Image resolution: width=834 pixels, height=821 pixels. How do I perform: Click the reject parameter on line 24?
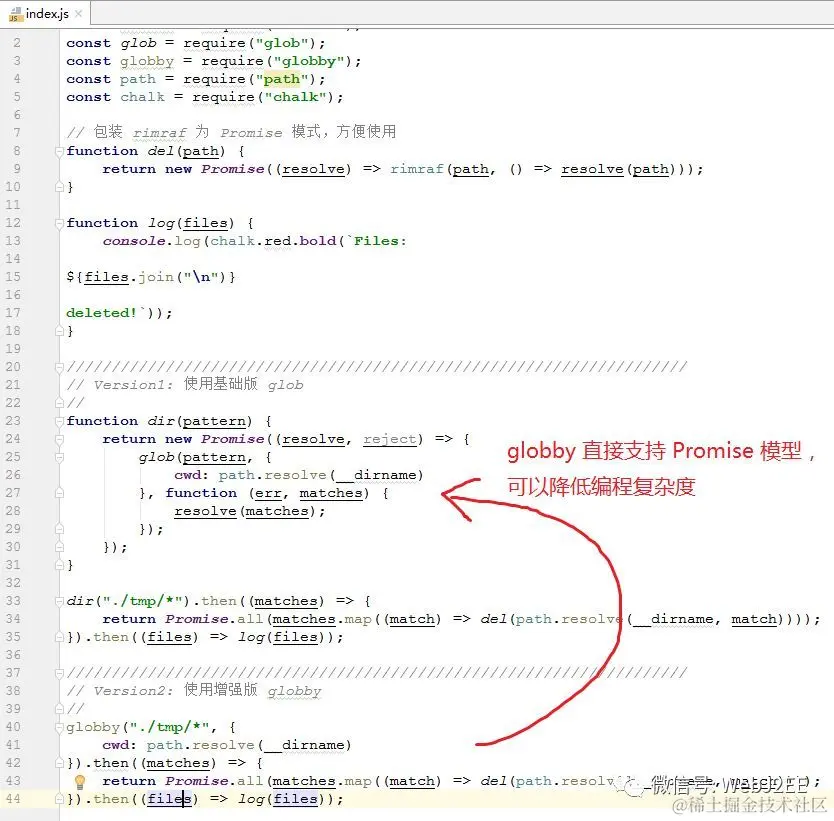[390, 439]
